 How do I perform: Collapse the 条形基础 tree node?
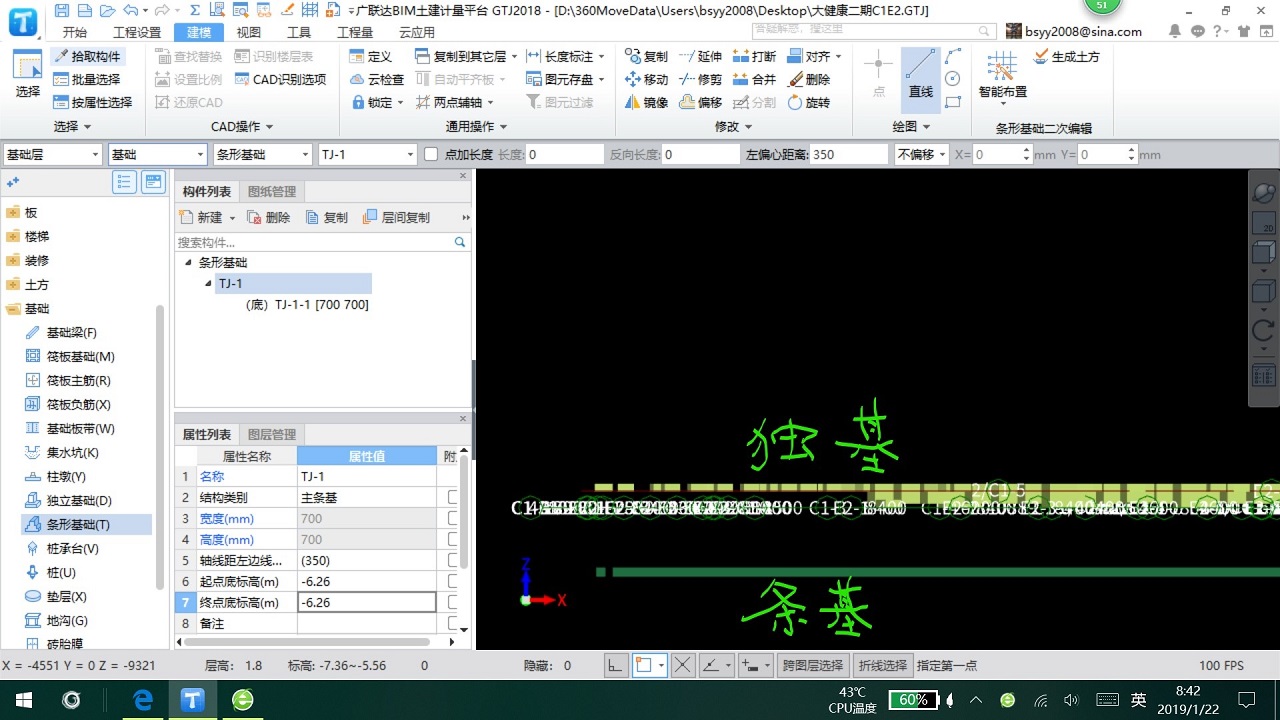[x=188, y=263]
